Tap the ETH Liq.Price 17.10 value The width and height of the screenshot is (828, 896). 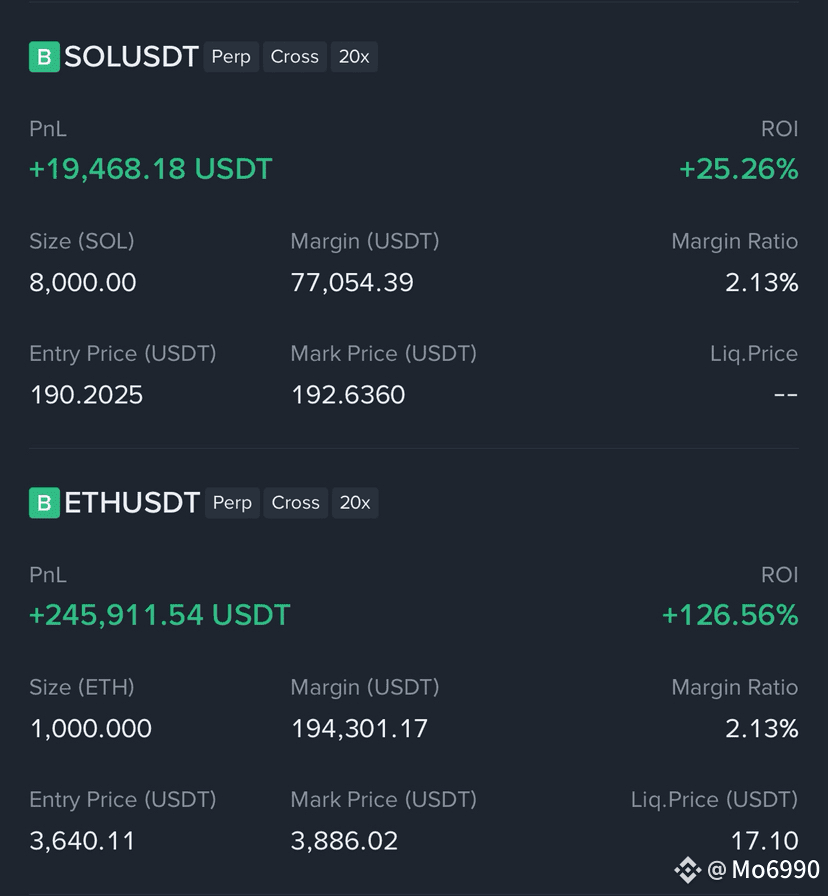(x=764, y=841)
